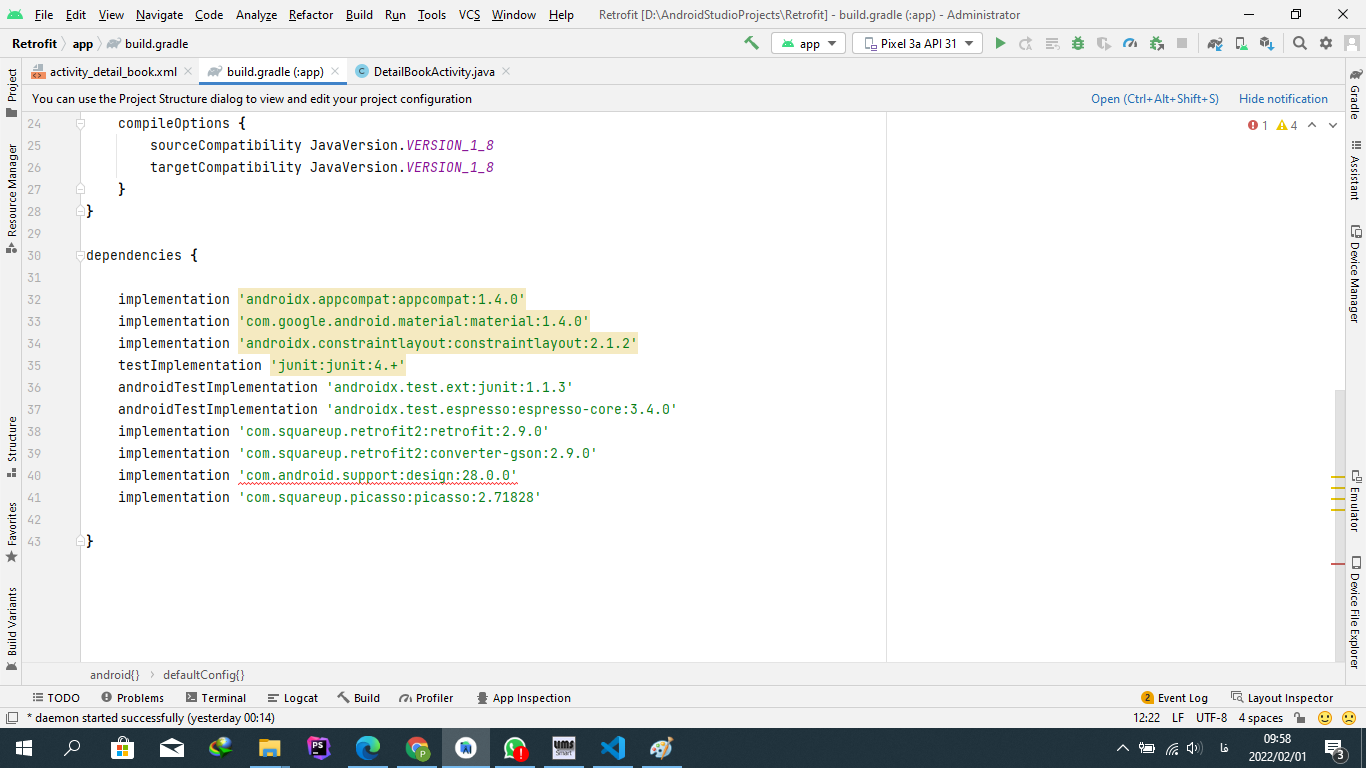
Task: Click the Search Everywhere magnifier icon
Action: (x=1300, y=43)
